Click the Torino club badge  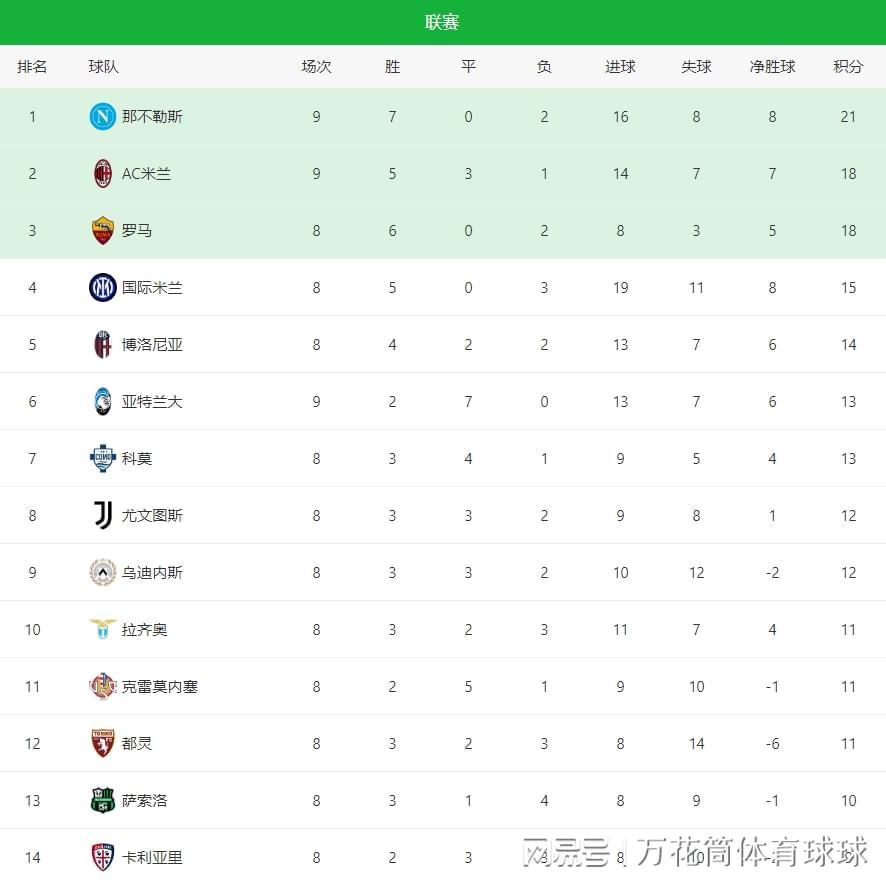[x=103, y=744]
